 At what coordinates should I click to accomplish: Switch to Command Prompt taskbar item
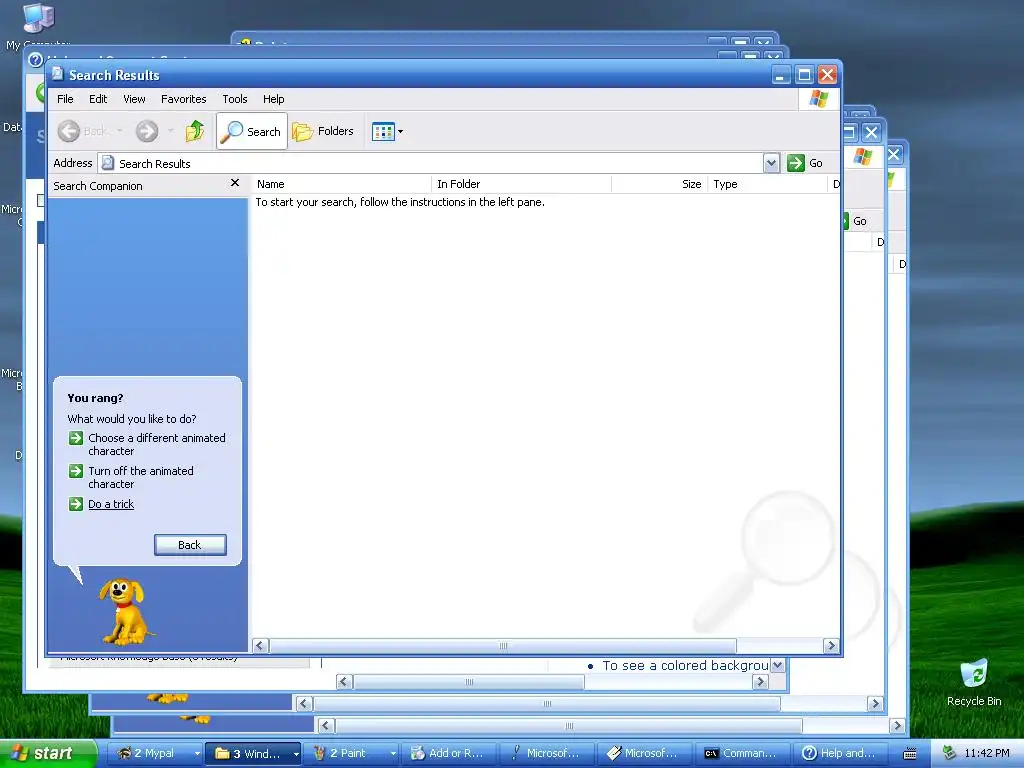tap(742, 753)
